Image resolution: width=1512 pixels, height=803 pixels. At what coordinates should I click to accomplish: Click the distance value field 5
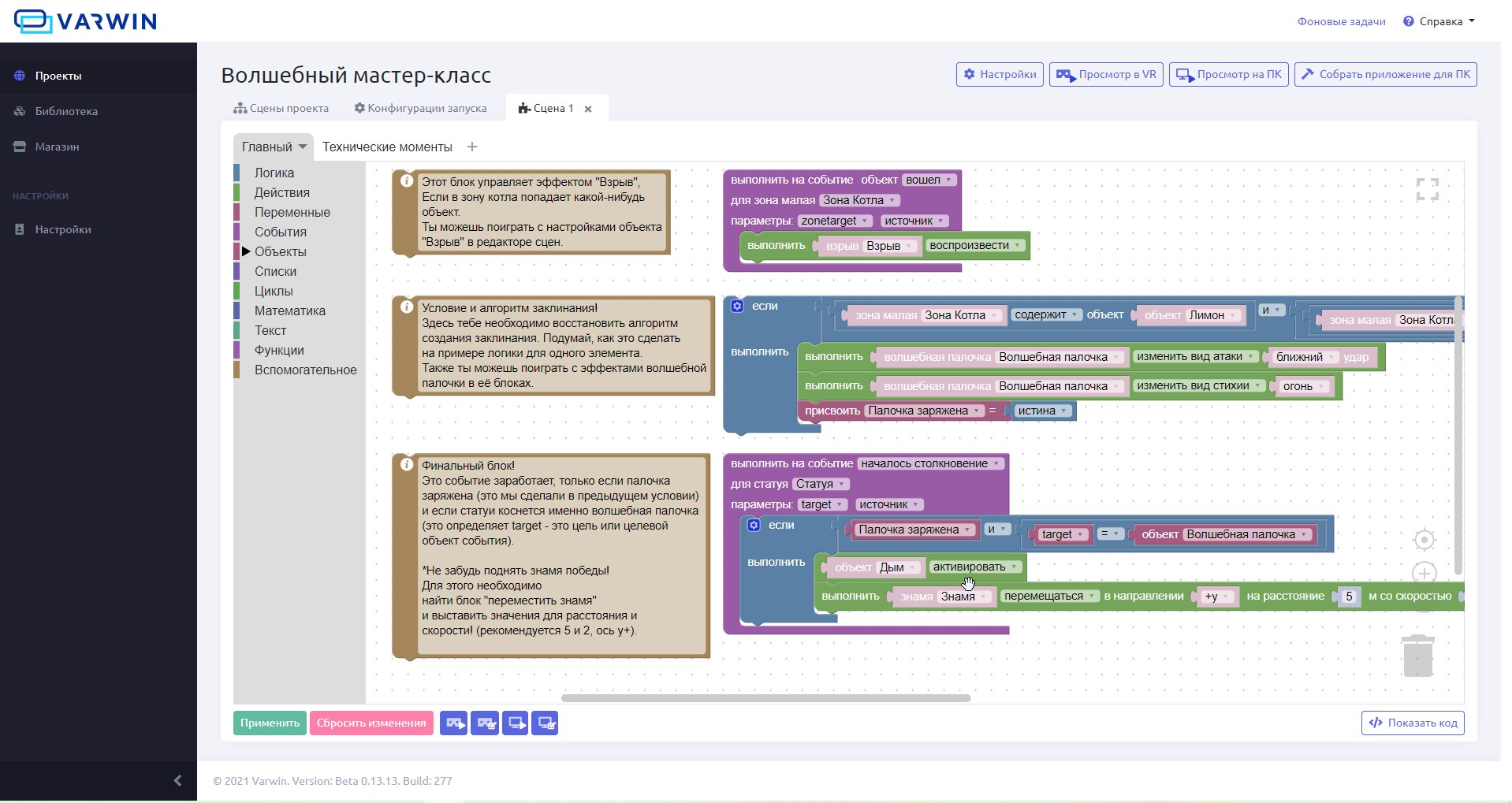1349,597
